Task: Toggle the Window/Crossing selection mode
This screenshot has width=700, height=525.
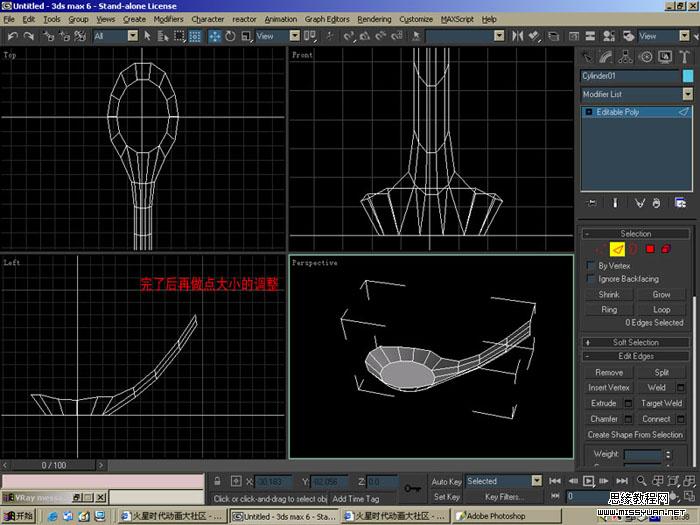Action: [x=195, y=36]
